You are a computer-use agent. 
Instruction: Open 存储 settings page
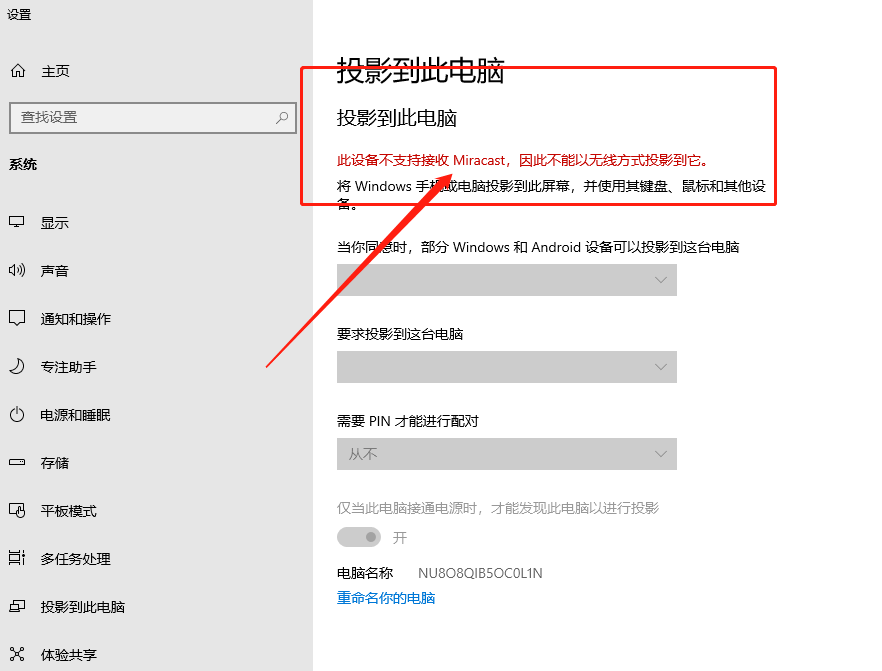coord(55,463)
